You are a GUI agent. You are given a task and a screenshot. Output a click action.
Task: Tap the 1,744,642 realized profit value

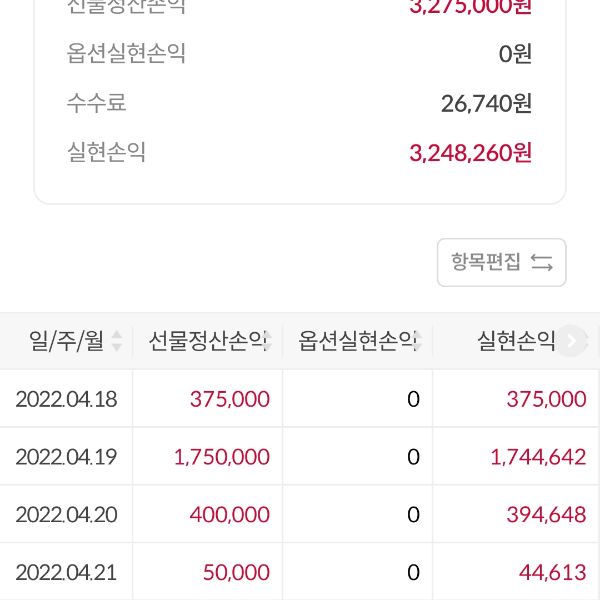(538, 457)
